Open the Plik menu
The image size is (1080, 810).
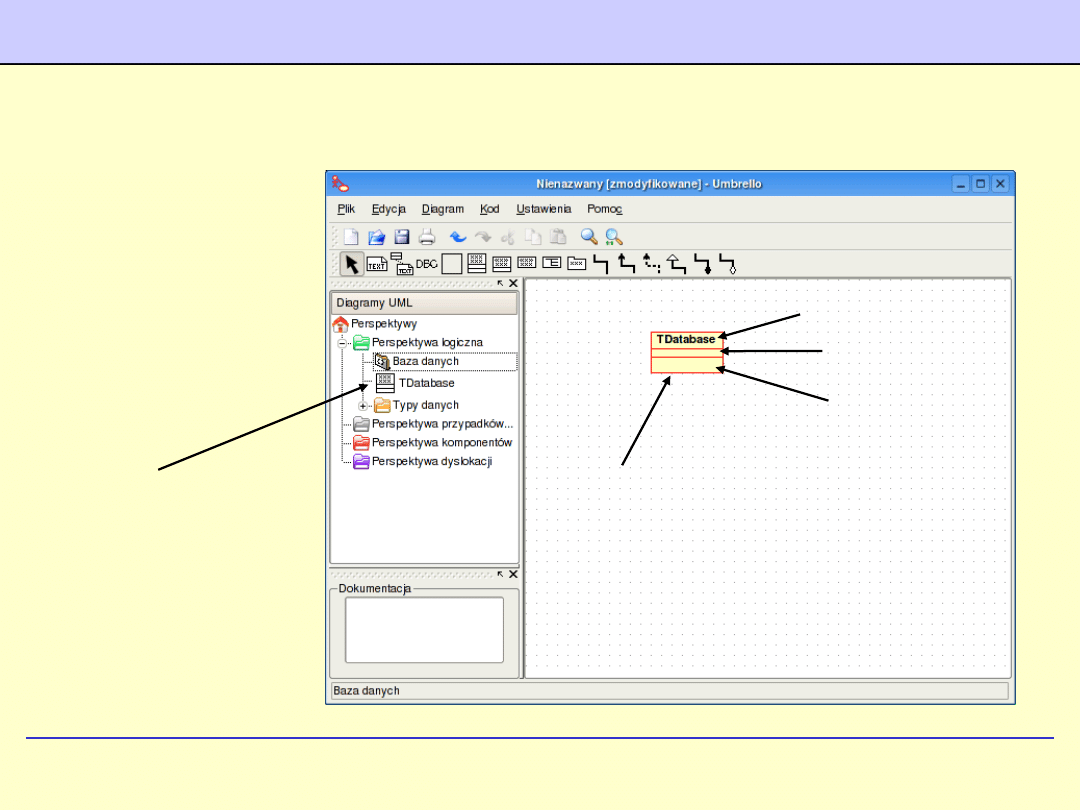point(346,209)
